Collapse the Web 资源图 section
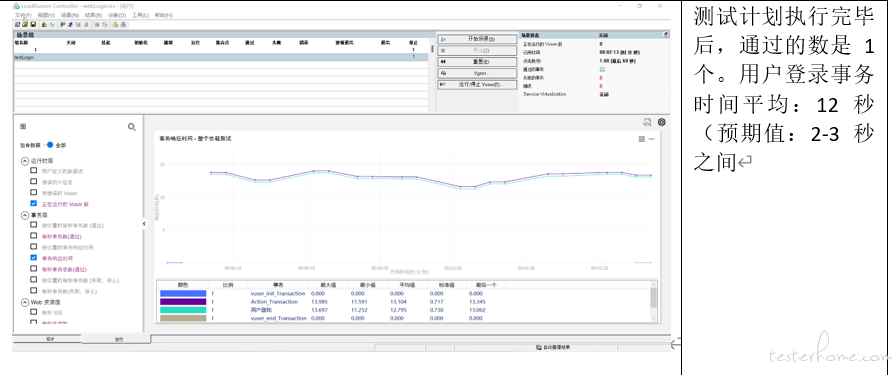Viewport: 893px width, 375px height. (25, 302)
